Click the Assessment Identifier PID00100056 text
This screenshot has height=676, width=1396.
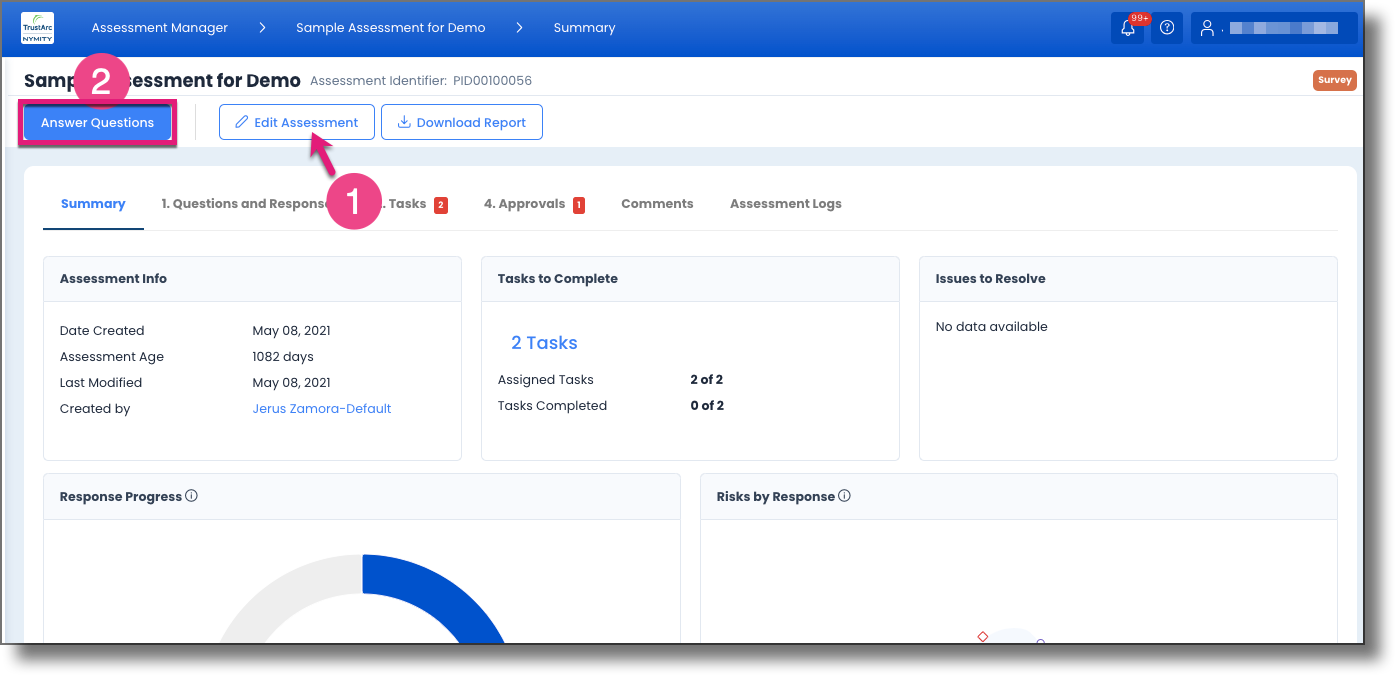click(421, 81)
